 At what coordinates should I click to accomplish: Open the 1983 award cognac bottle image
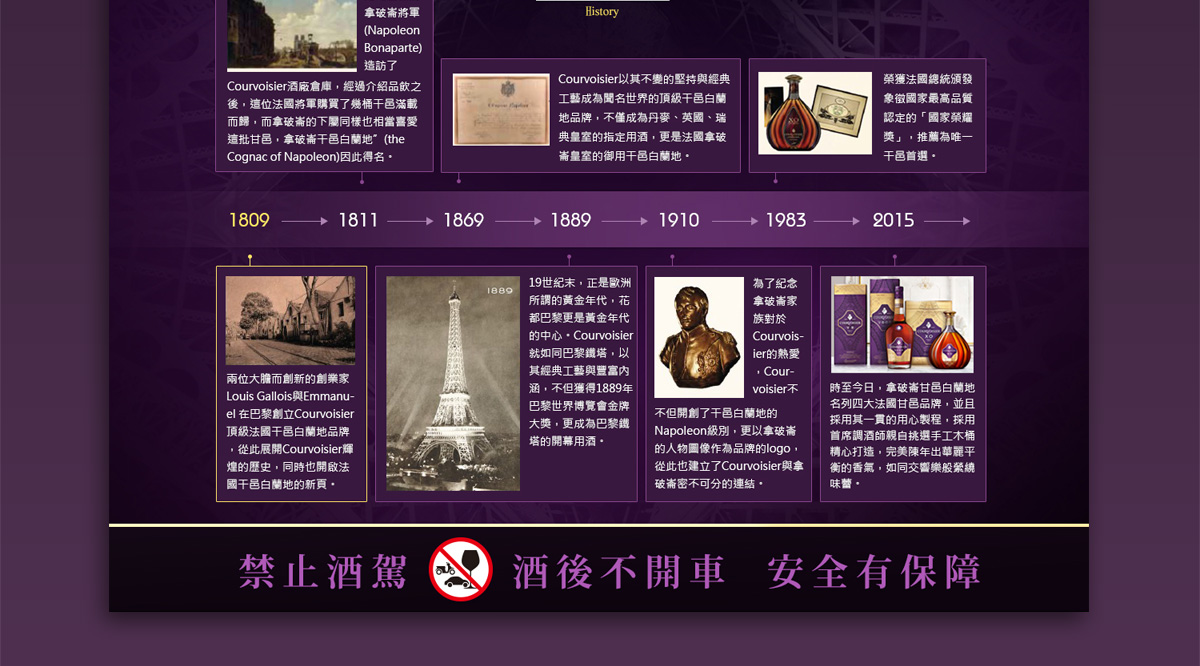coord(815,113)
